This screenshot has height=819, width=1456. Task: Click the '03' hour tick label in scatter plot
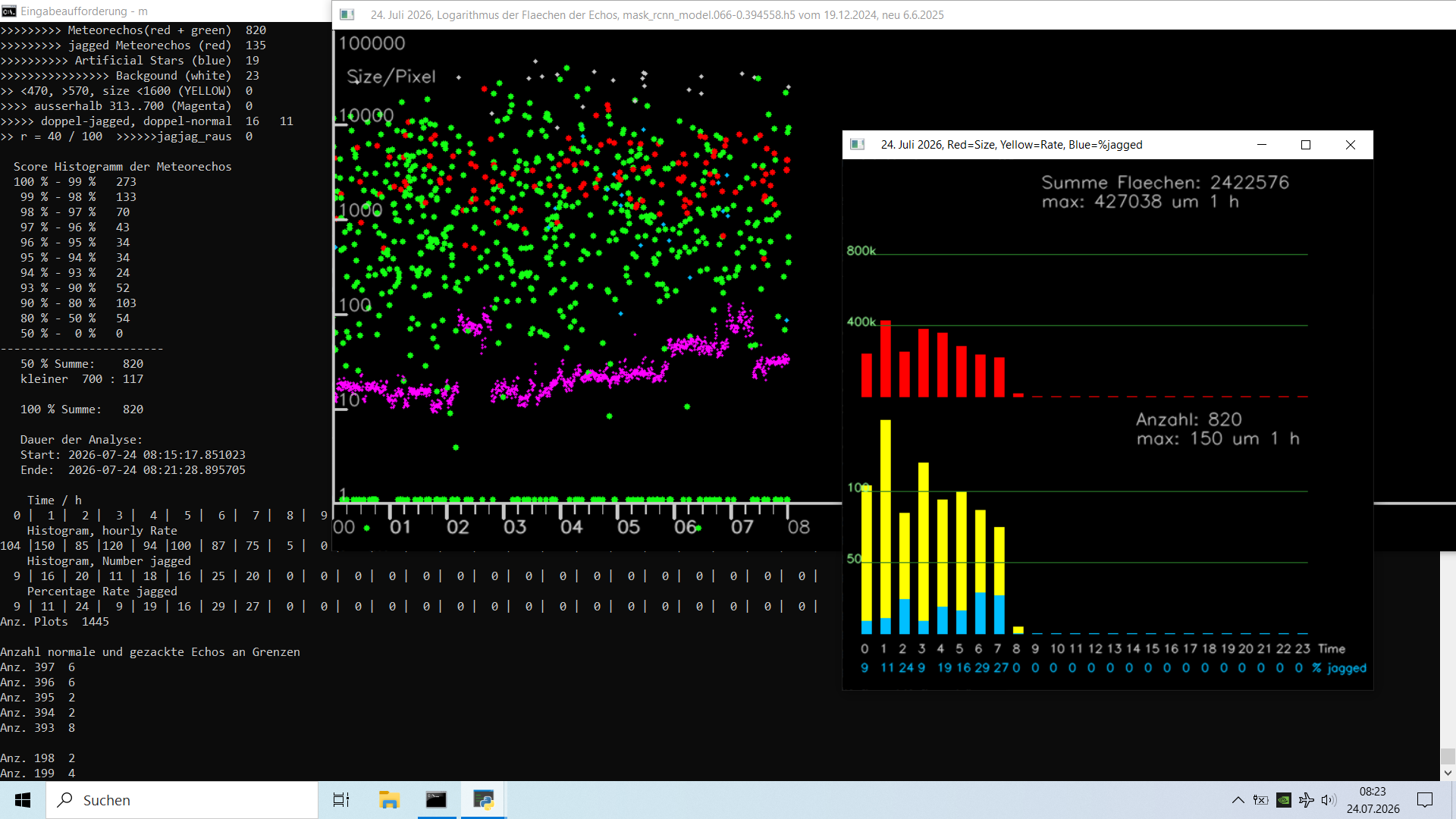(x=515, y=527)
